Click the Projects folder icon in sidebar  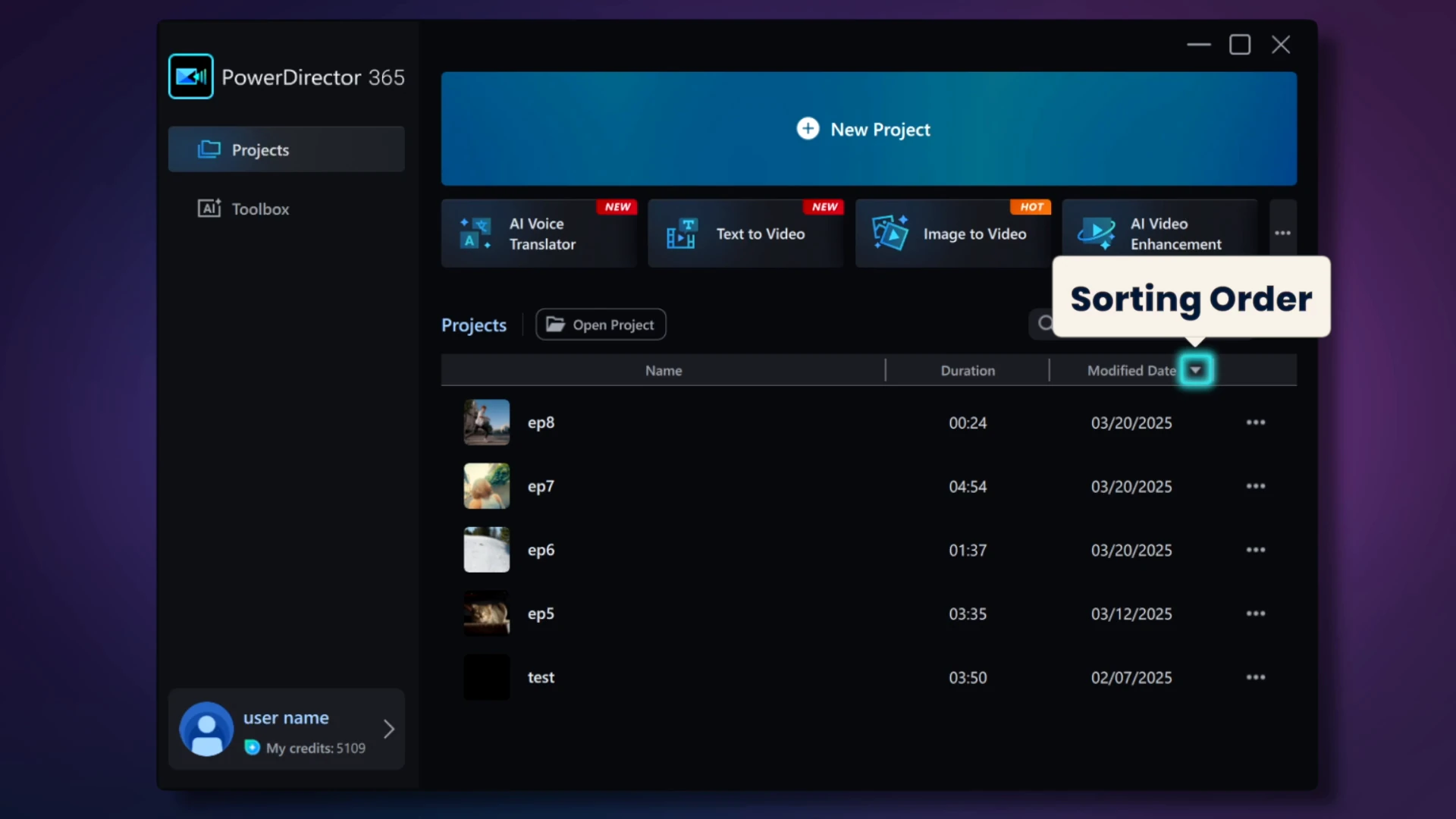[209, 149]
